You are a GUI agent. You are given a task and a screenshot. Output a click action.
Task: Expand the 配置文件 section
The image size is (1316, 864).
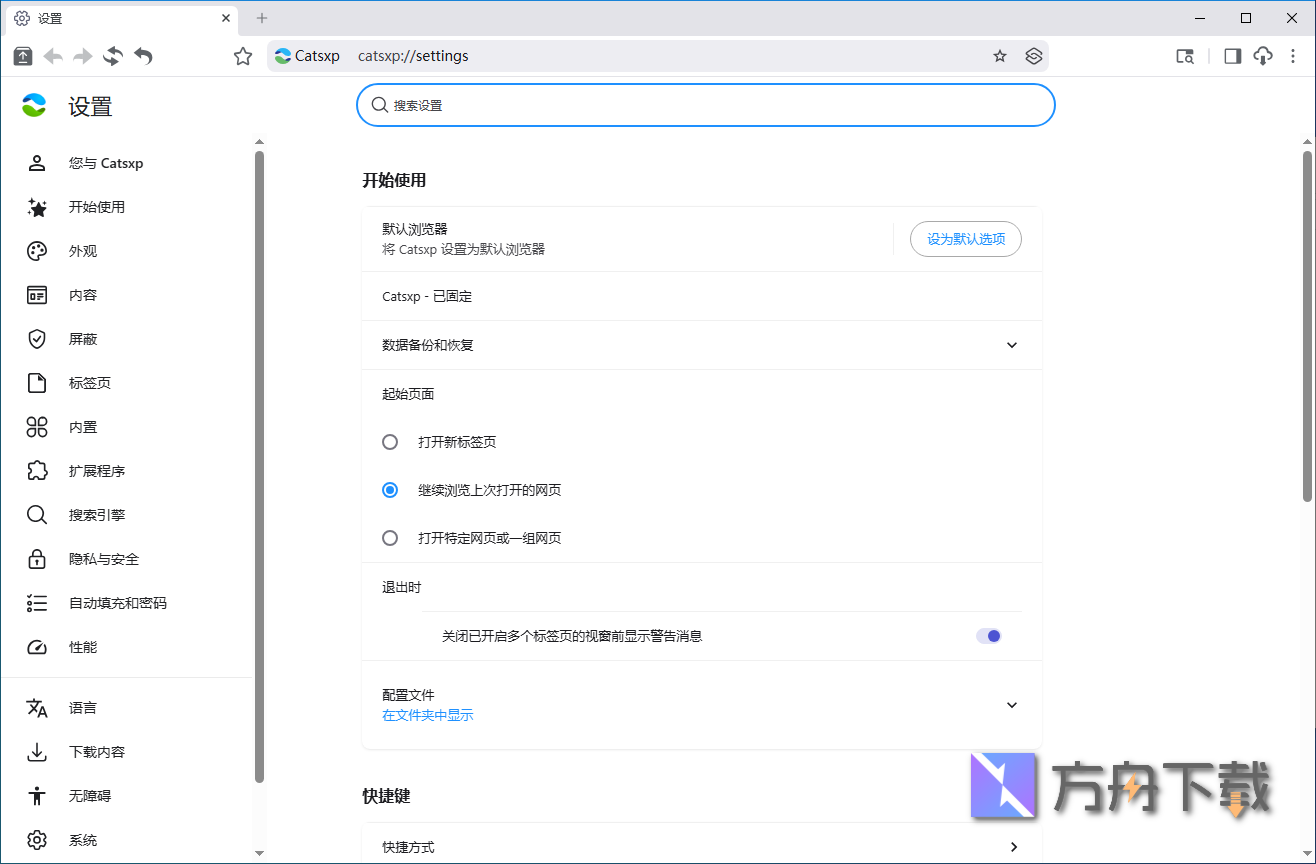[x=1011, y=705]
